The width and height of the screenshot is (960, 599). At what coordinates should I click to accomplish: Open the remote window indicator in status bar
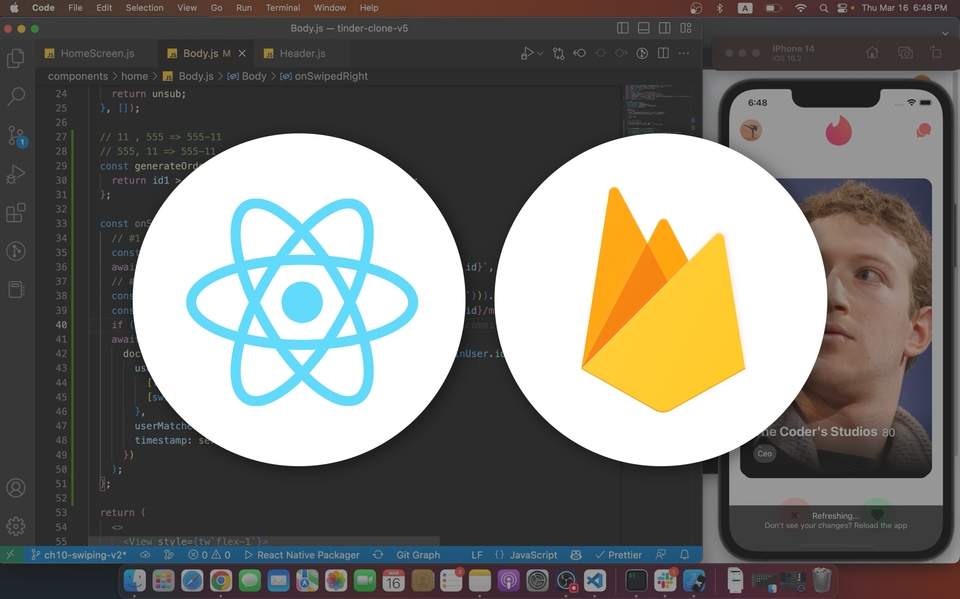pos(10,555)
